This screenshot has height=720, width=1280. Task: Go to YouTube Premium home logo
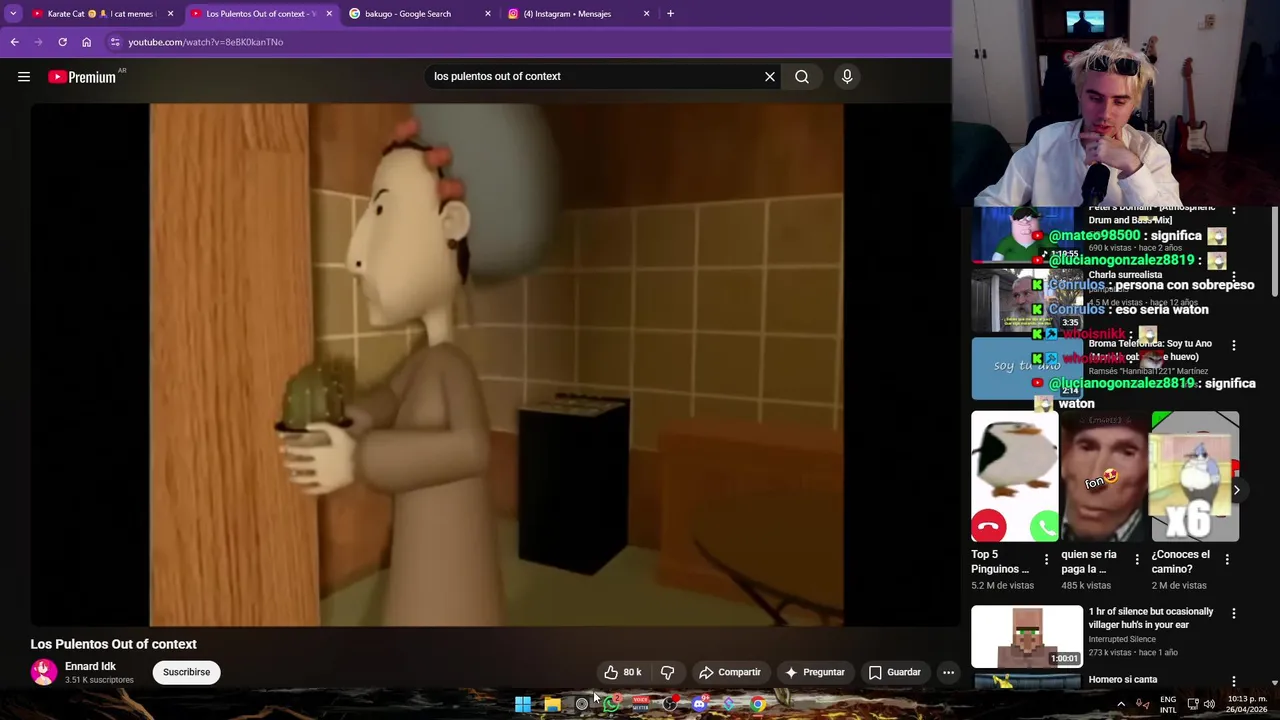[x=82, y=77]
